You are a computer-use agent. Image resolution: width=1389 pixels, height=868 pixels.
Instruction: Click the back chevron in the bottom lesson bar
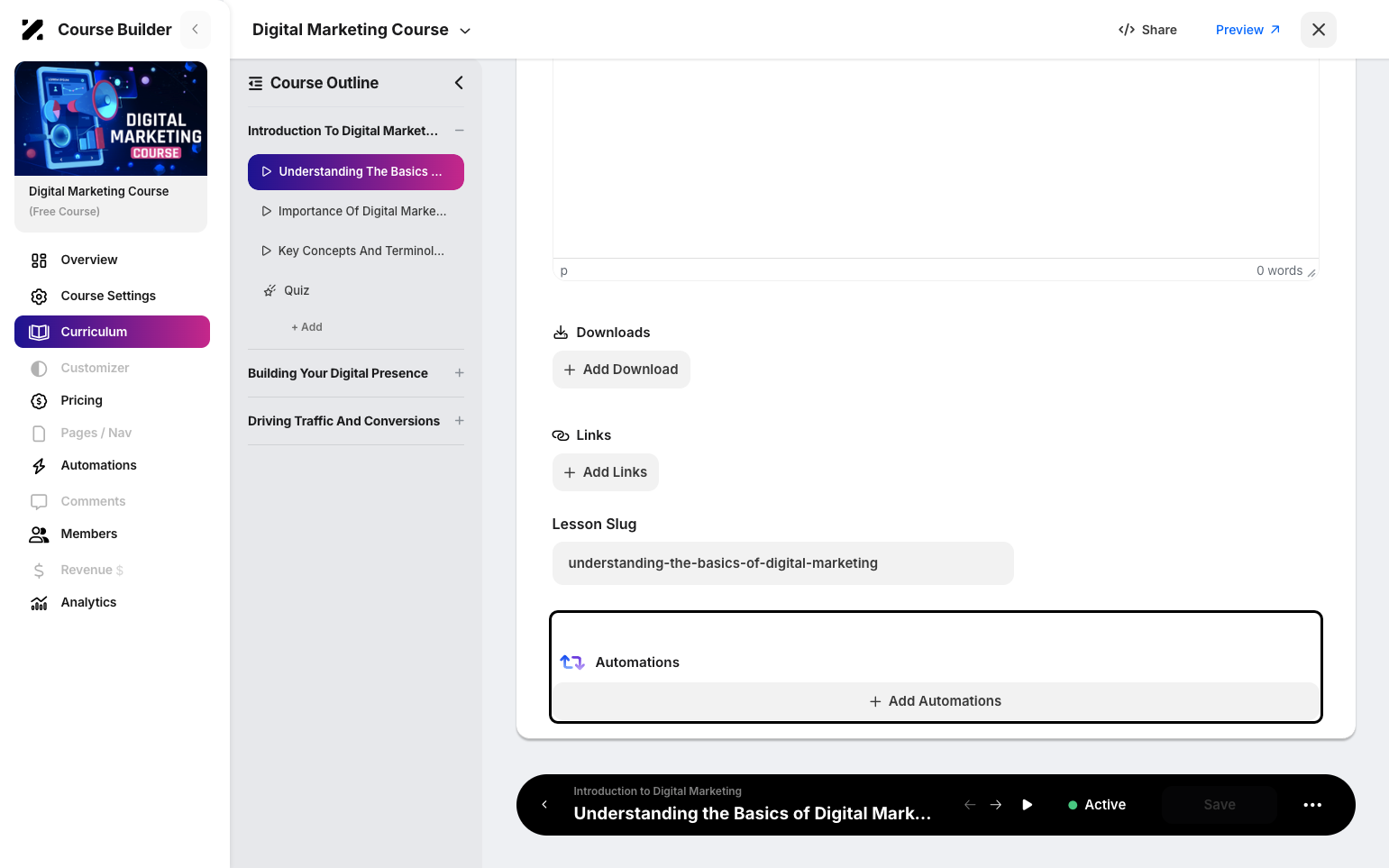[x=544, y=805]
